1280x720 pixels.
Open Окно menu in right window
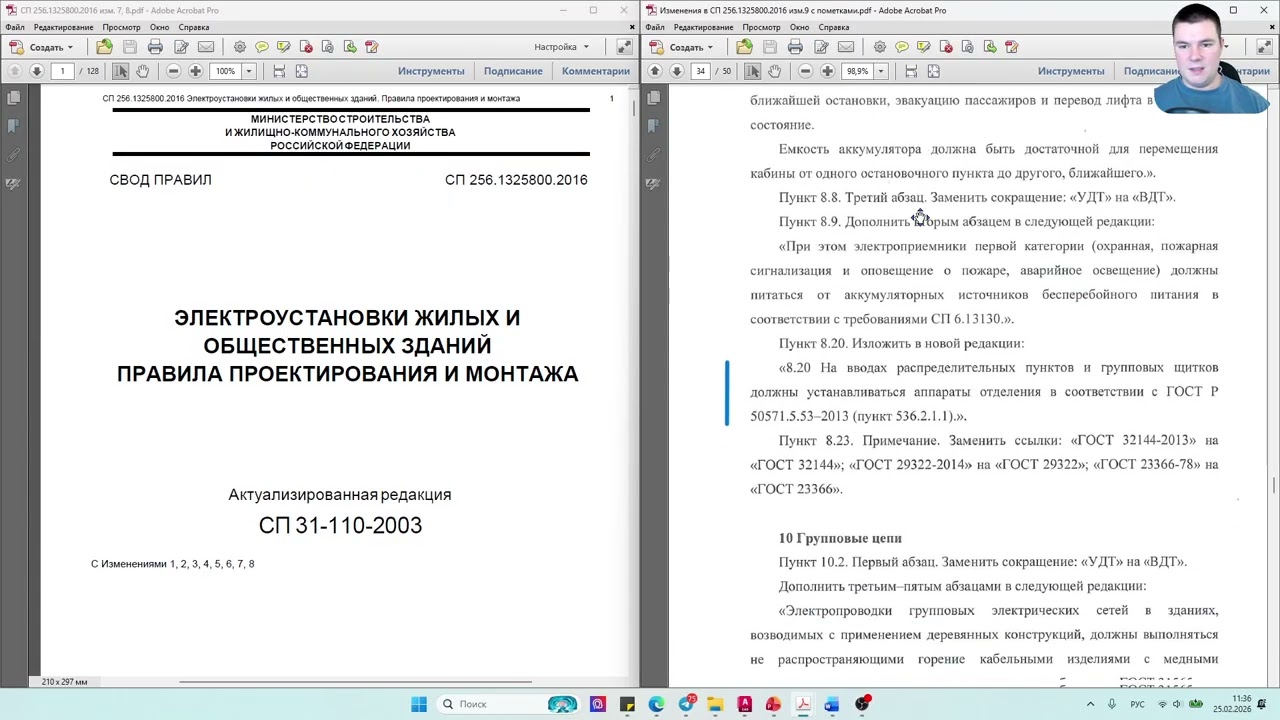799,27
